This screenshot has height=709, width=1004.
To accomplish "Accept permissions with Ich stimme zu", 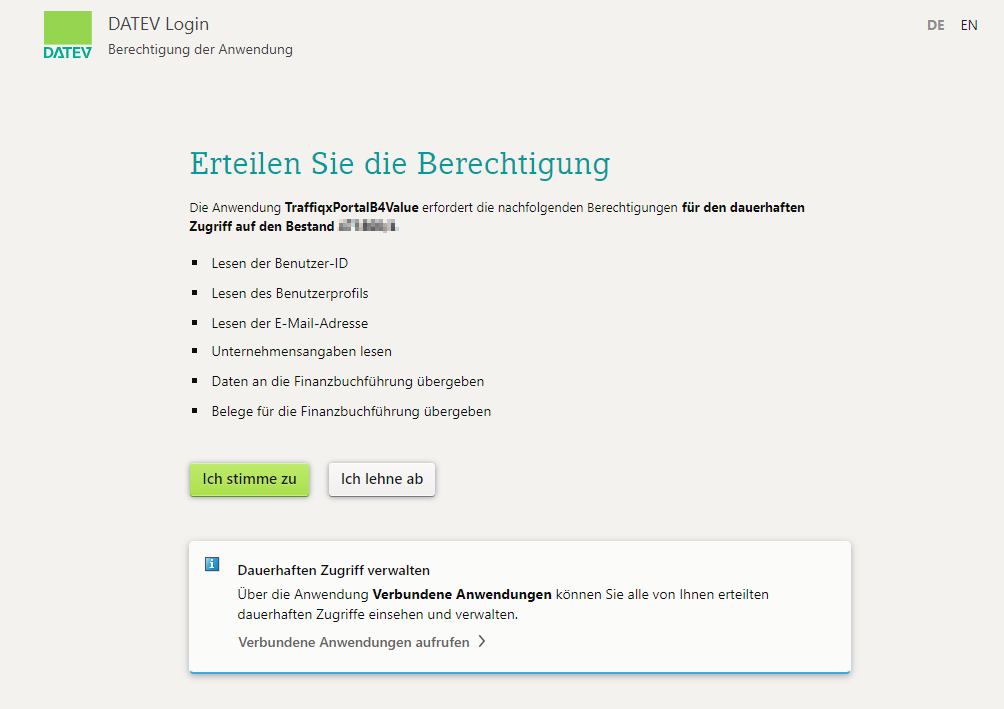I will pos(249,479).
